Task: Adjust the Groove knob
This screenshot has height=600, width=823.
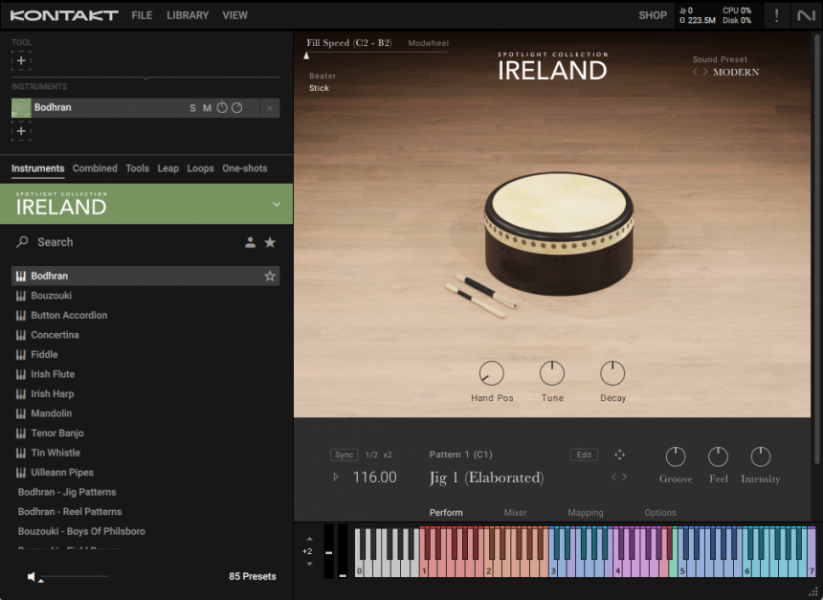Action: click(x=676, y=459)
